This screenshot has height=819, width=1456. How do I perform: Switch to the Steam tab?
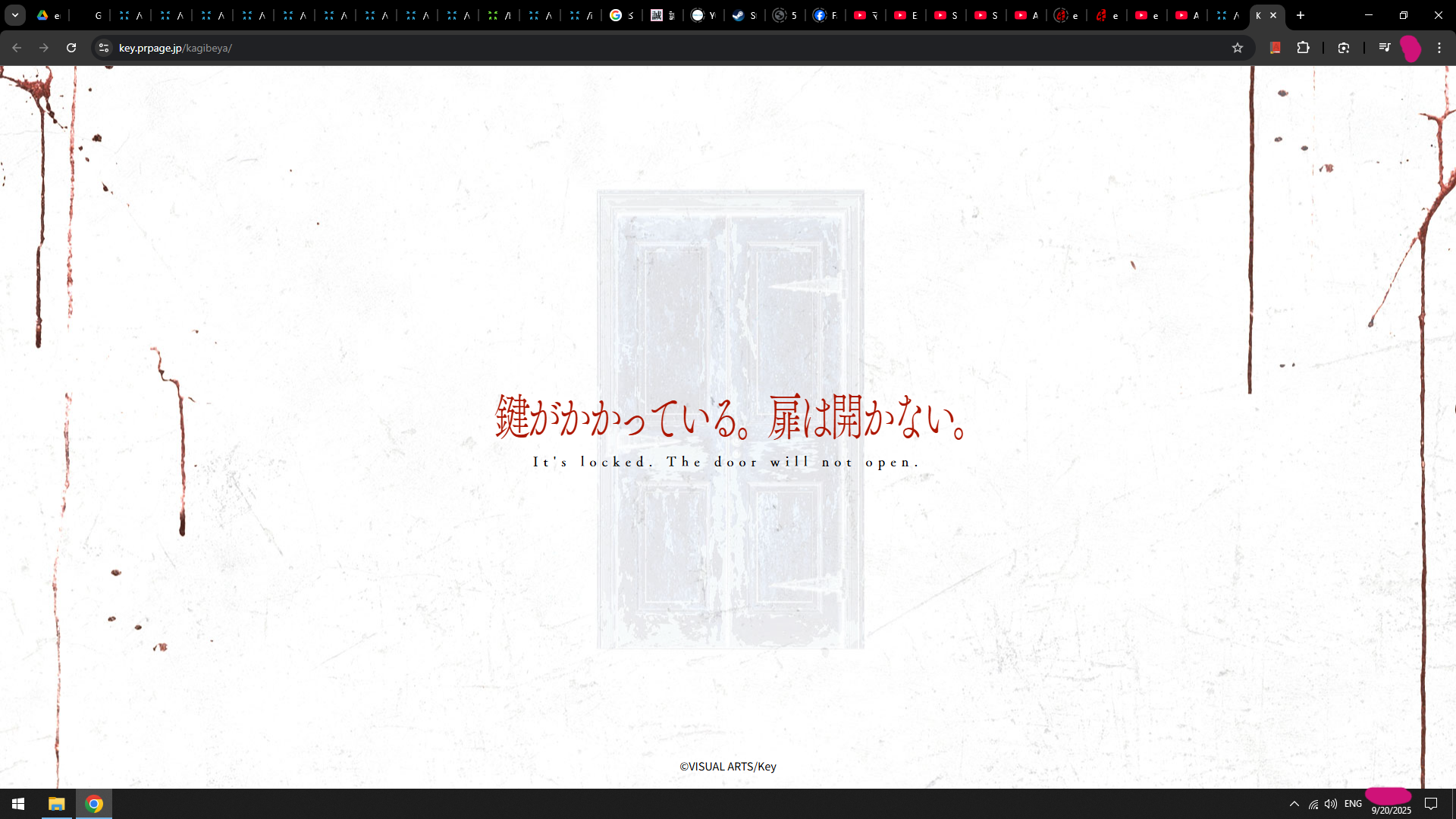click(739, 15)
